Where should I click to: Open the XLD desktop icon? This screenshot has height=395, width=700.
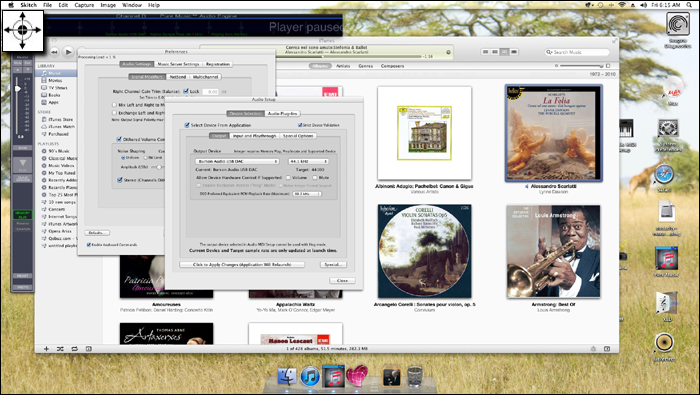(x=667, y=304)
